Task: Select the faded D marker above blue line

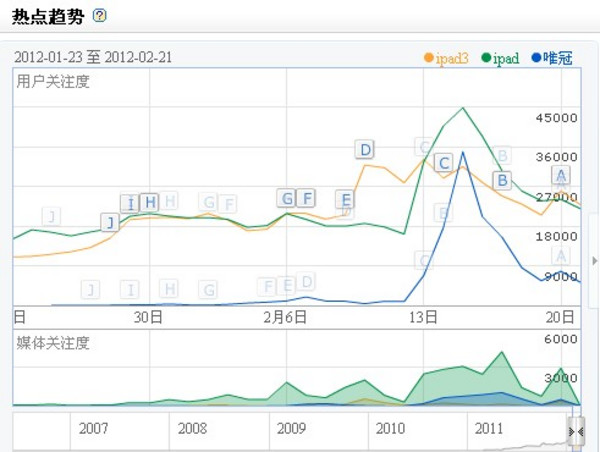Action: pyautogui.click(x=306, y=282)
